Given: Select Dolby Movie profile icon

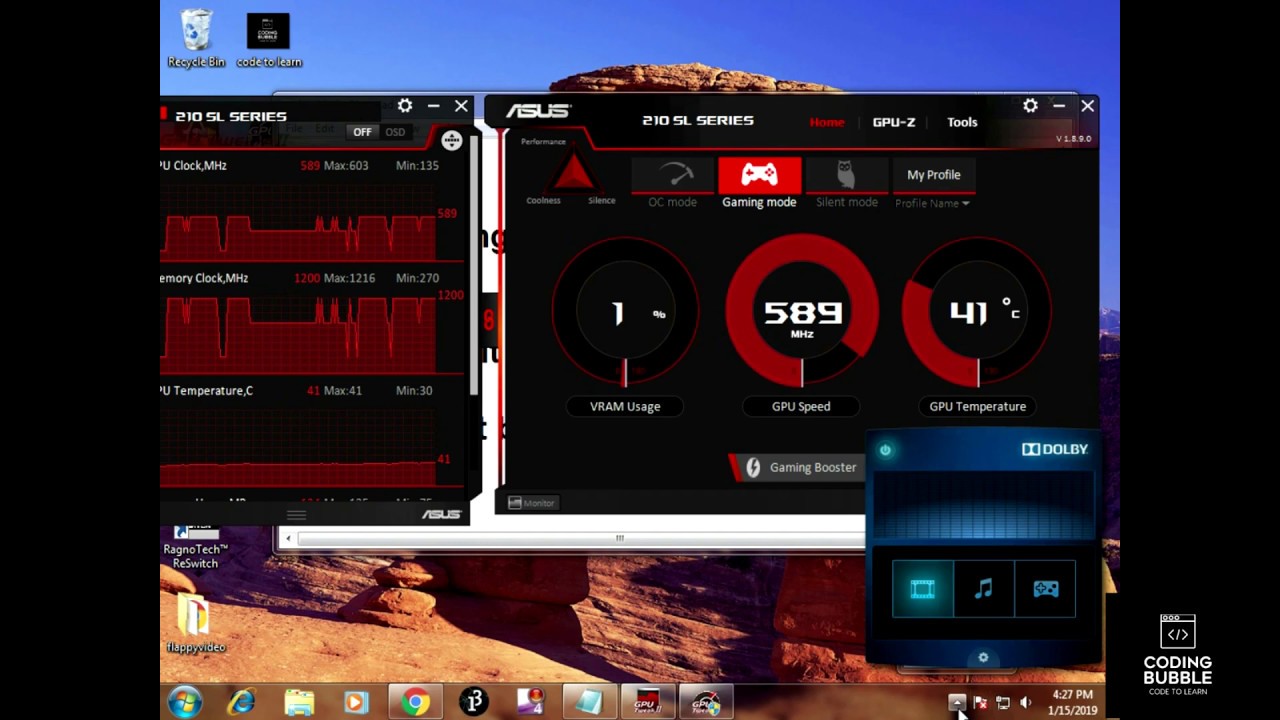Looking at the screenshot, I should pos(922,589).
